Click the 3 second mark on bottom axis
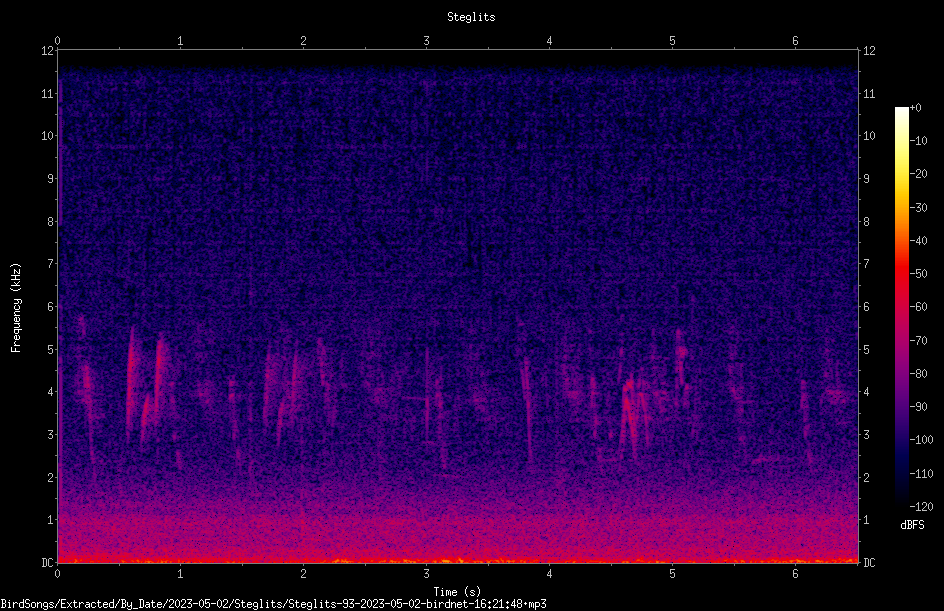The image size is (944, 611). (x=426, y=574)
